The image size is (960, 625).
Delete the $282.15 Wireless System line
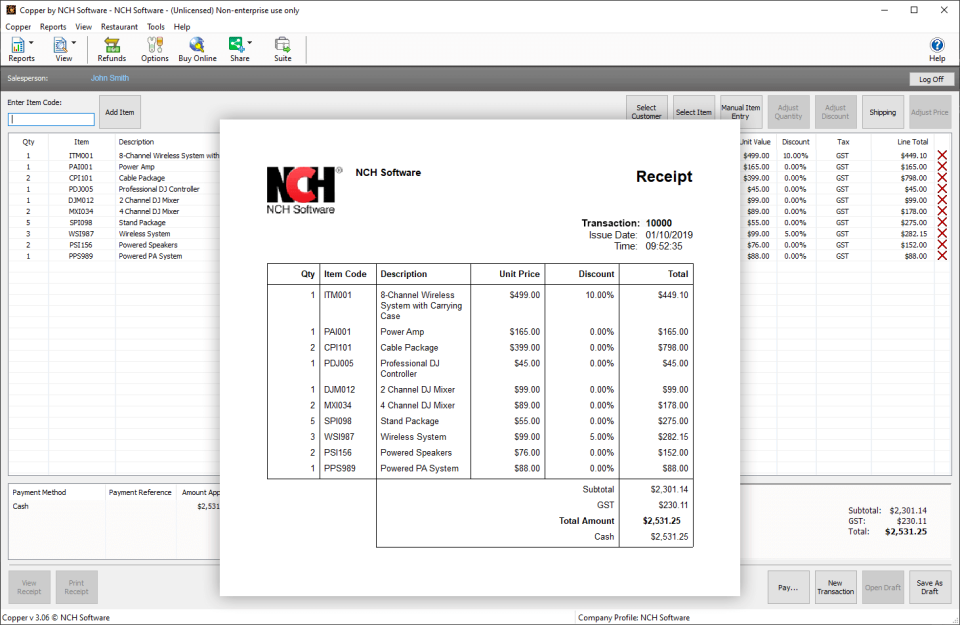pyautogui.click(x=942, y=234)
